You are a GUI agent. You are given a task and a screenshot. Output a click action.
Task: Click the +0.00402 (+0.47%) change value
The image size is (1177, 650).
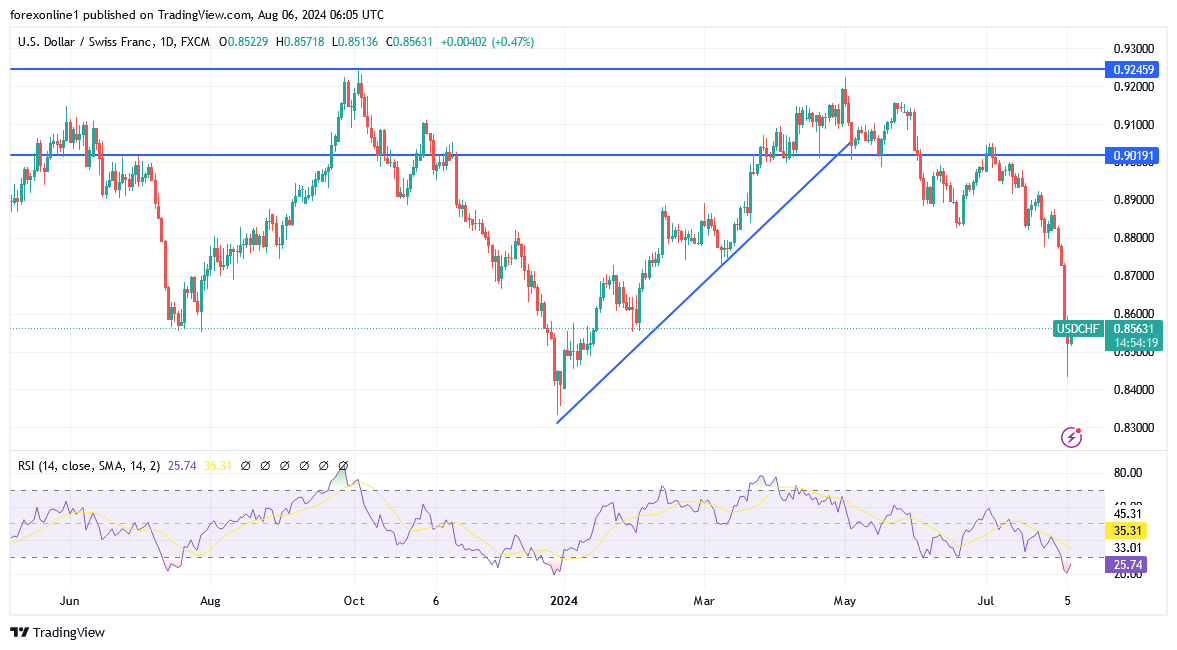(487, 42)
